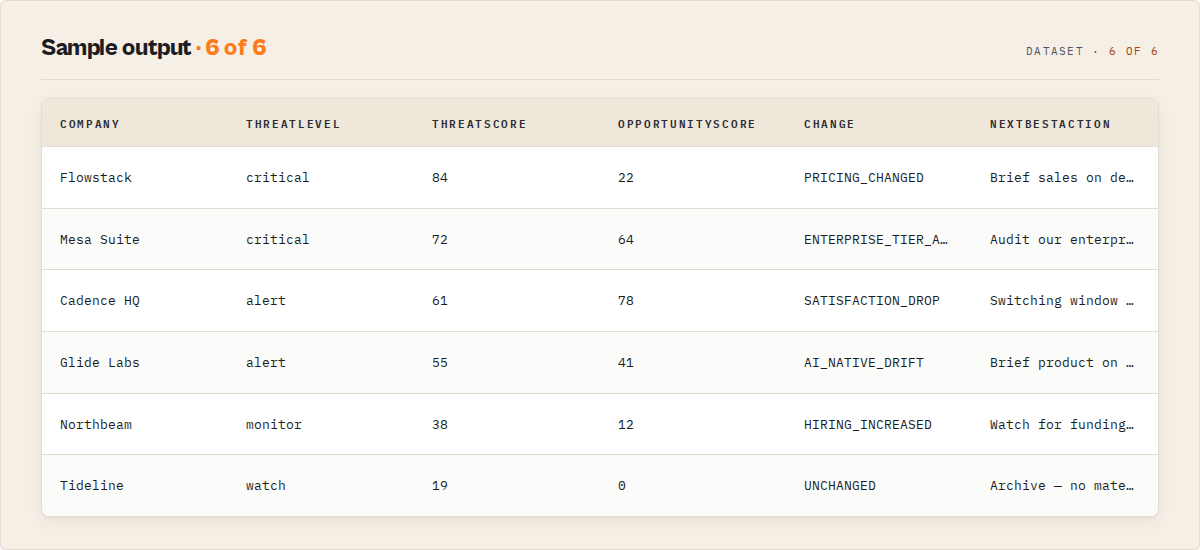Image resolution: width=1200 pixels, height=550 pixels.
Task: Click opportunity score 64
Action: [x=626, y=240]
